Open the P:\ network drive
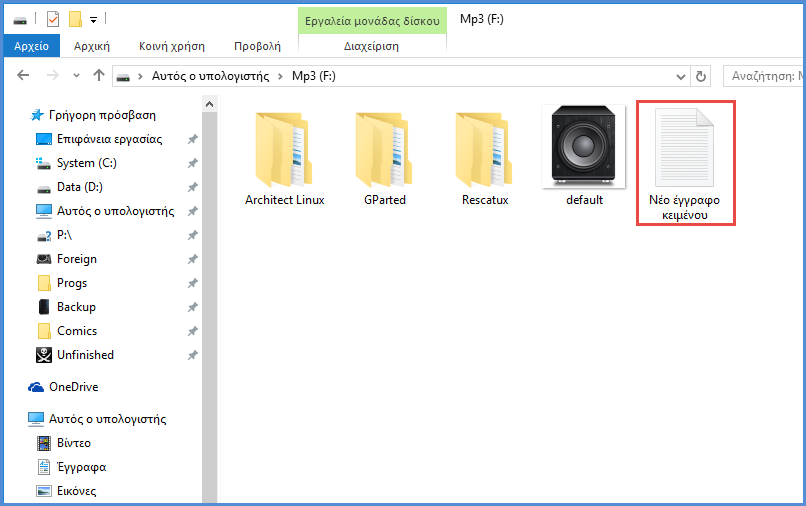 [64, 235]
